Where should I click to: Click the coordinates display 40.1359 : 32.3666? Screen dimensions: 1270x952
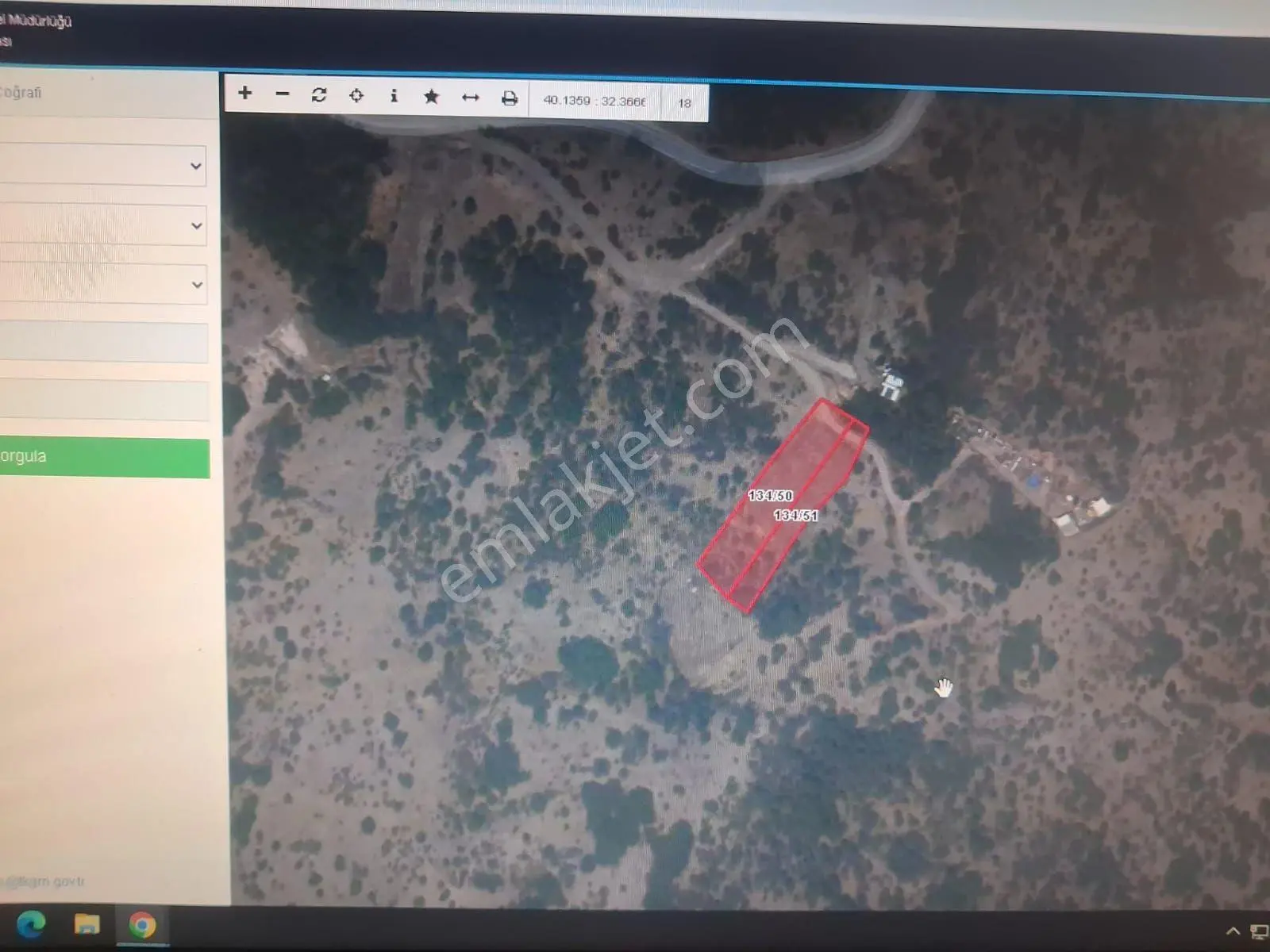coord(594,101)
